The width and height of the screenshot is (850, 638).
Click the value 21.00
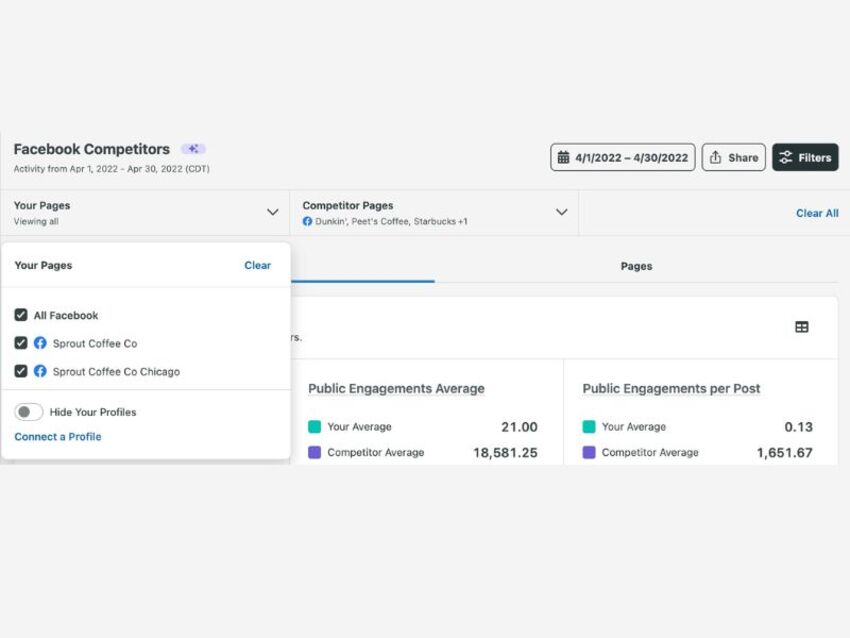[x=519, y=427]
